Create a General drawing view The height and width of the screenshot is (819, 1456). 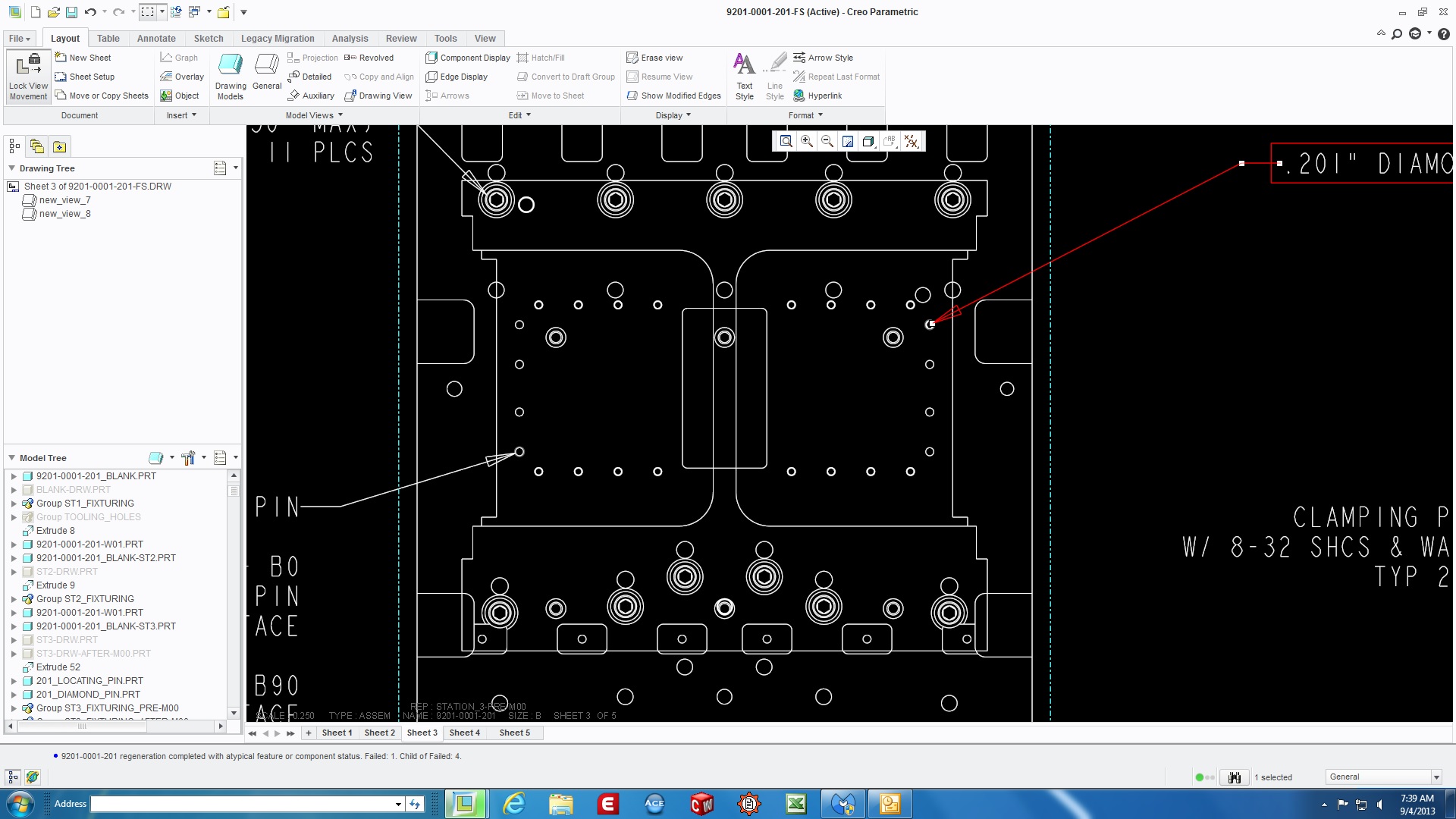click(266, 74)
